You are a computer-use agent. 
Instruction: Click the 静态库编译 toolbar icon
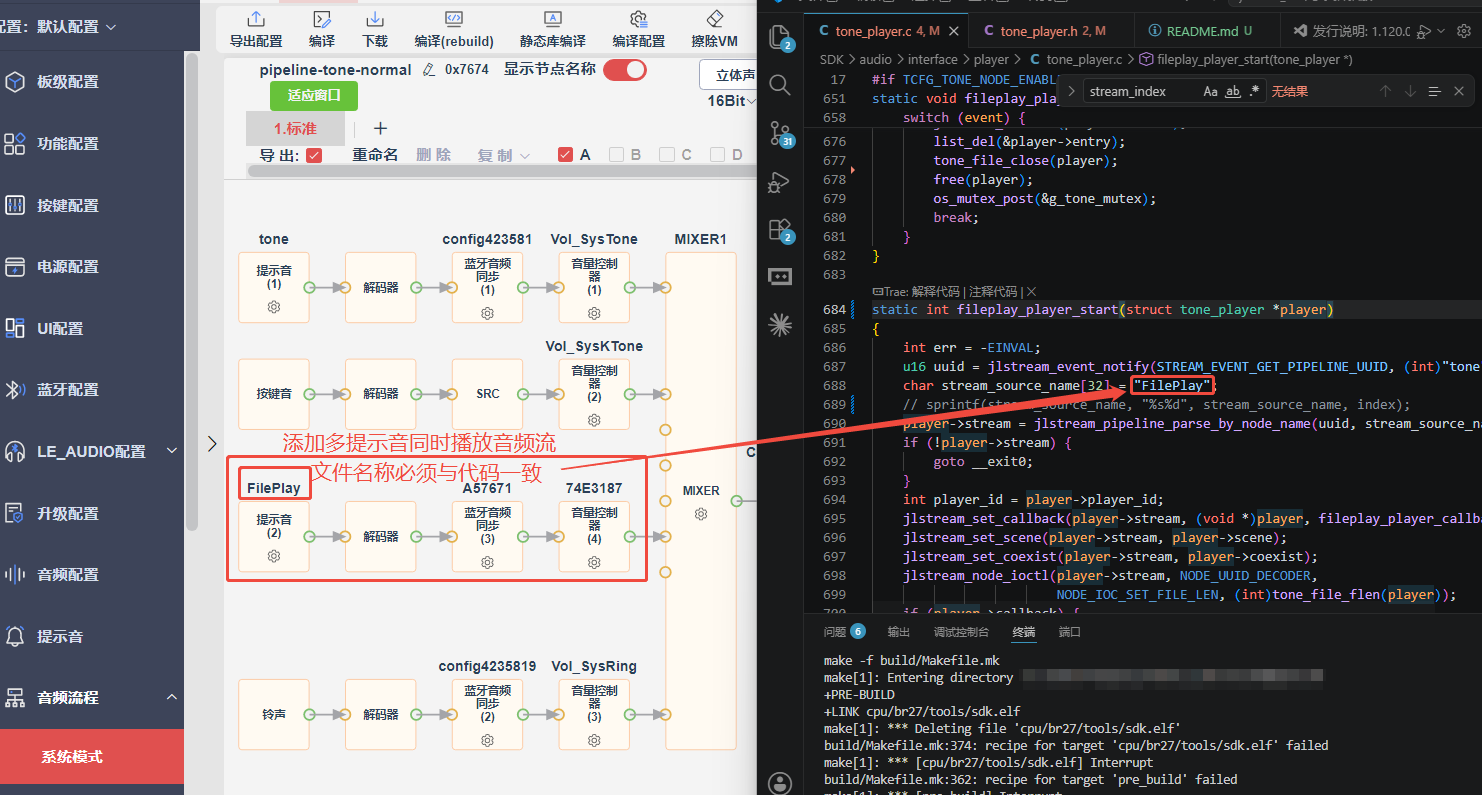552,18
